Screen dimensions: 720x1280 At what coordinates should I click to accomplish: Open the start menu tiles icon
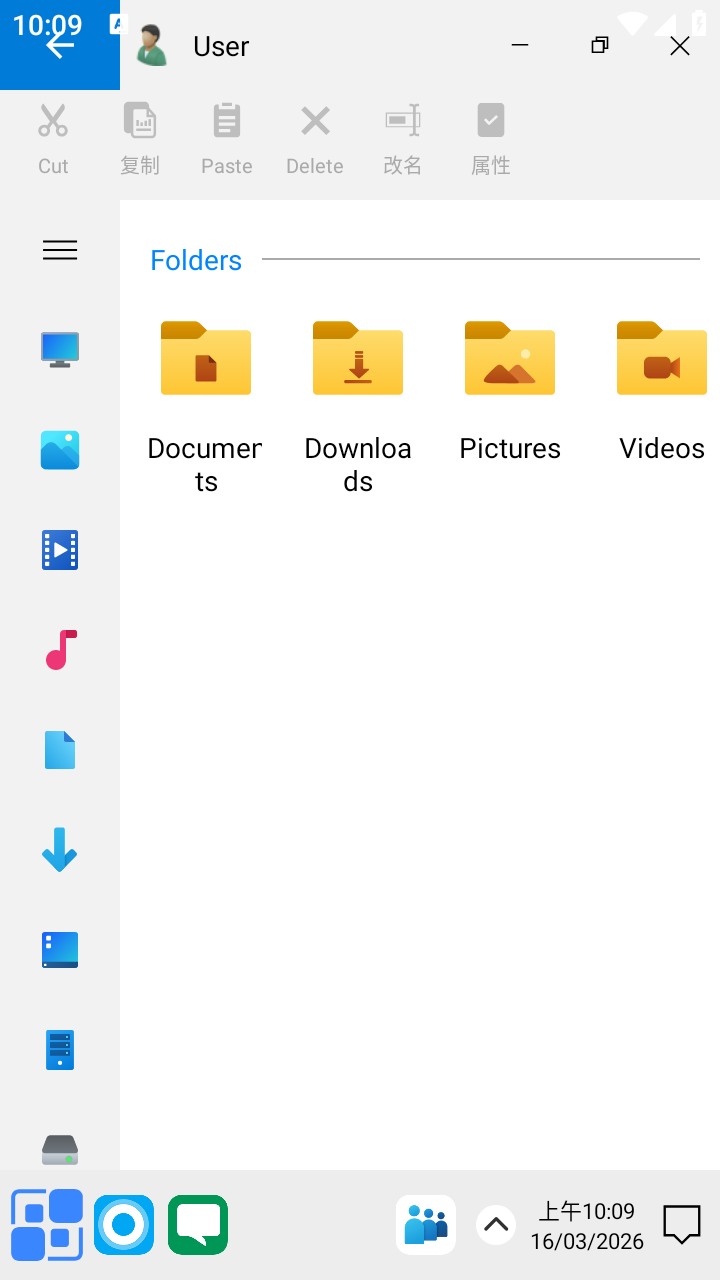tap(47, 1225)
